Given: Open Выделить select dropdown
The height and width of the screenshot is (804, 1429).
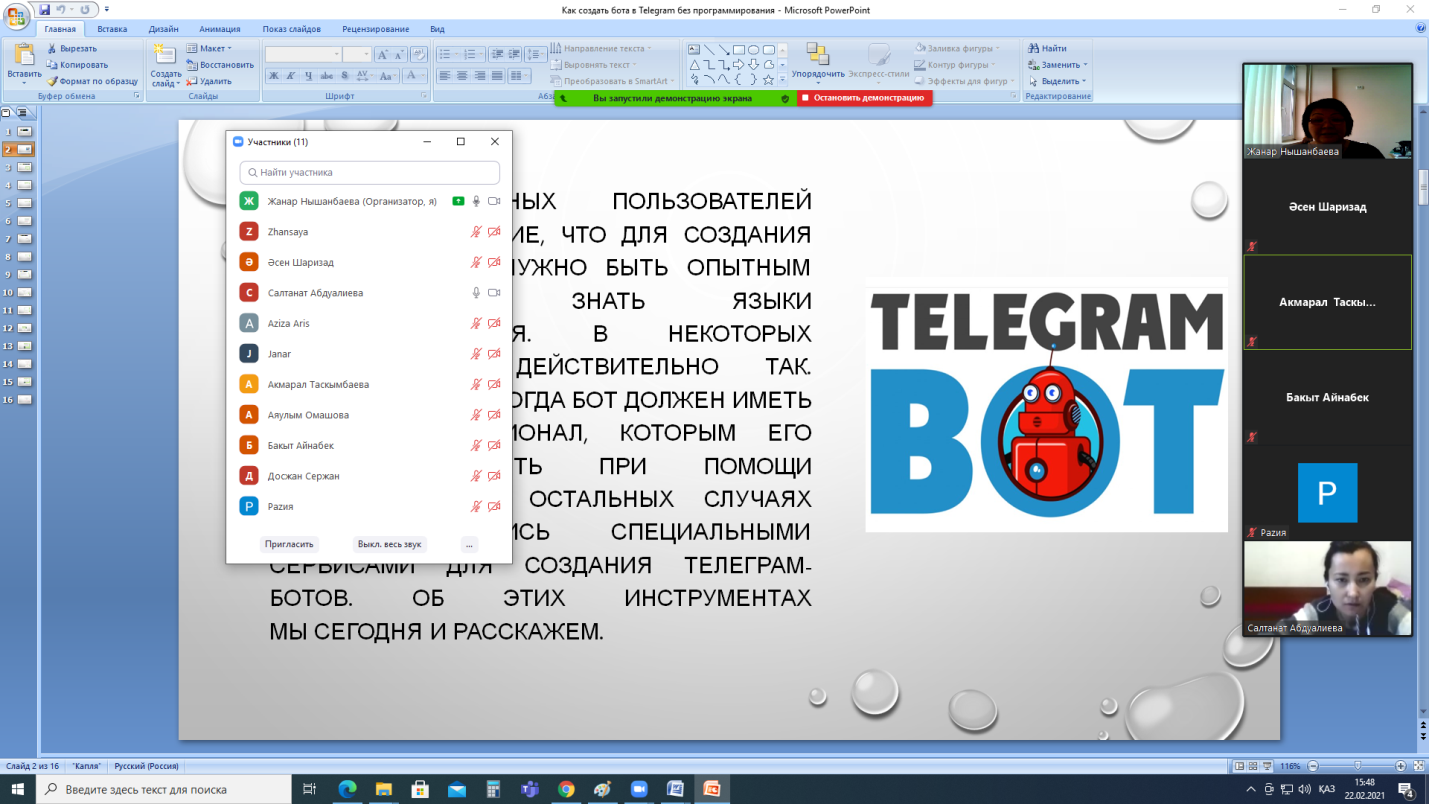Looking at the screenshot, I should [x=1056, y=81].
